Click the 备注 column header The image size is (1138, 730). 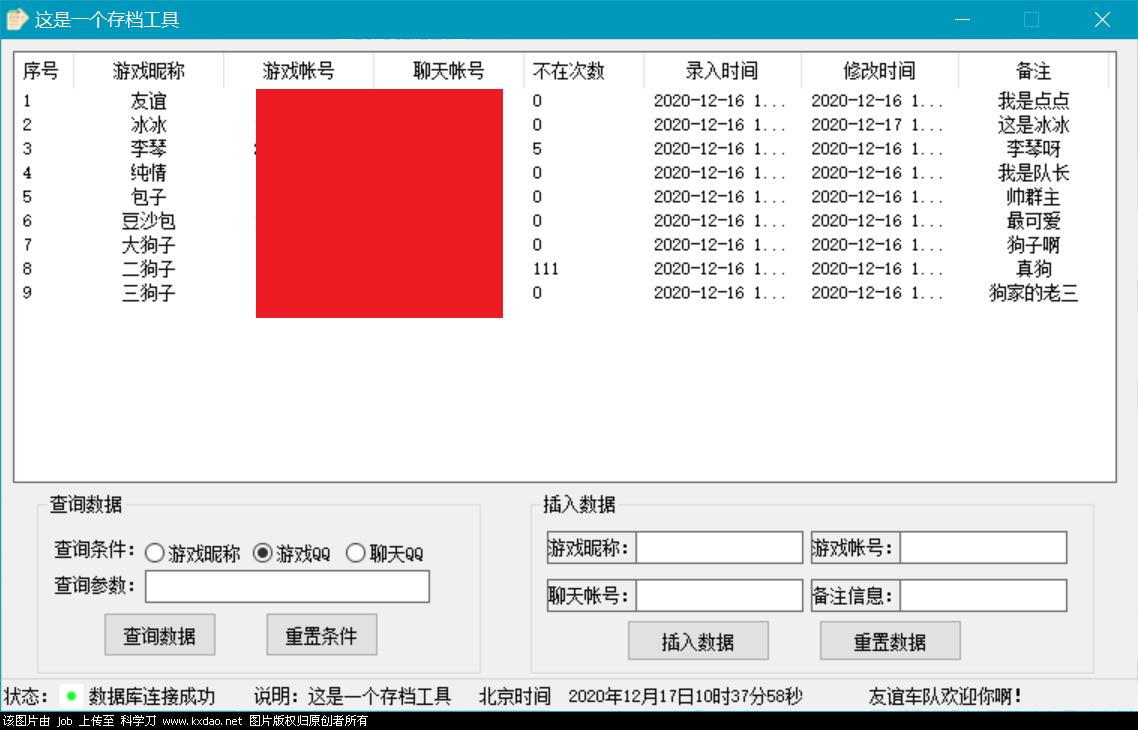pos(1033,71)
